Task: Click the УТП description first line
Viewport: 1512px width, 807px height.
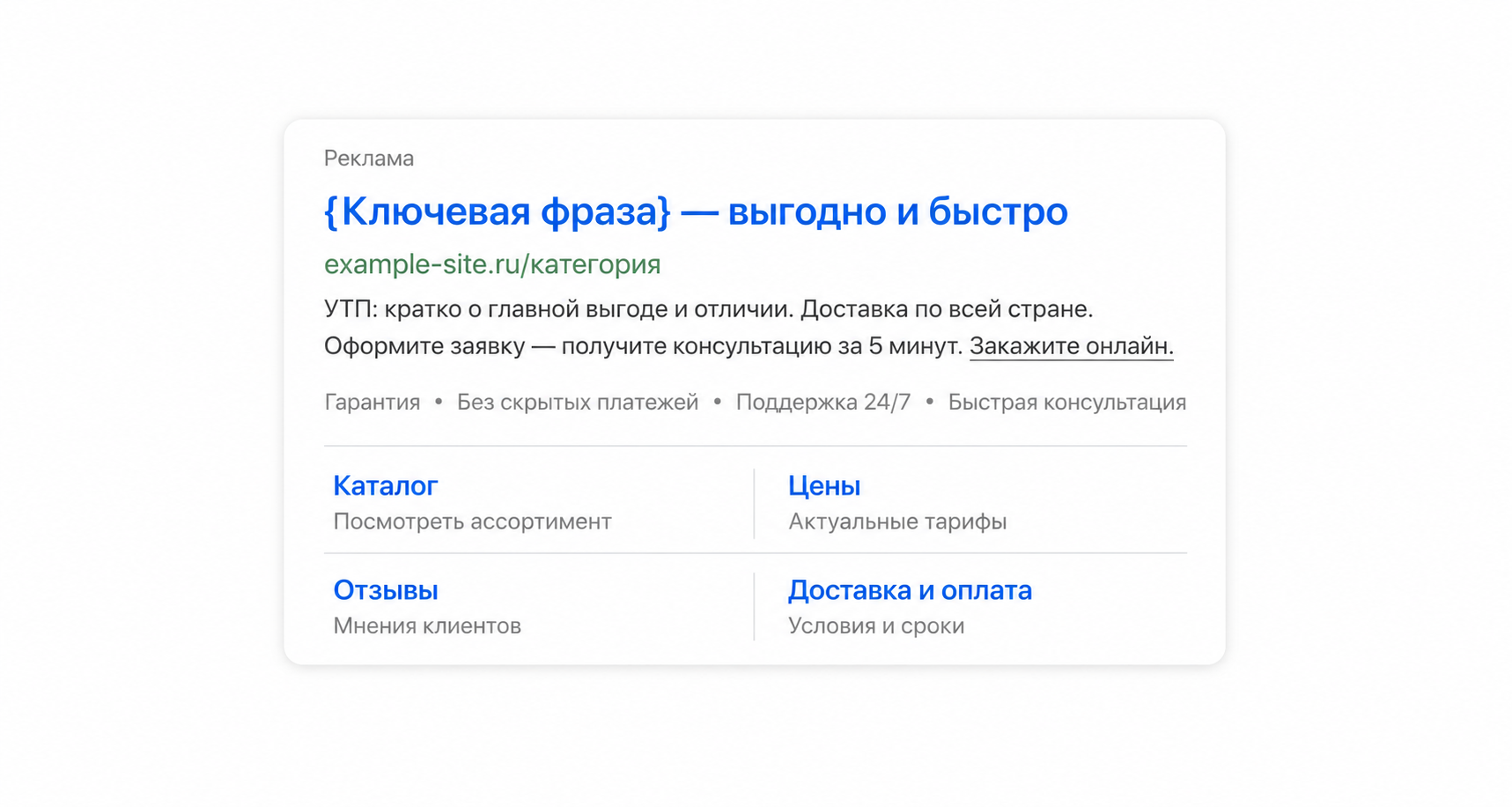Action: click(708, 309)
